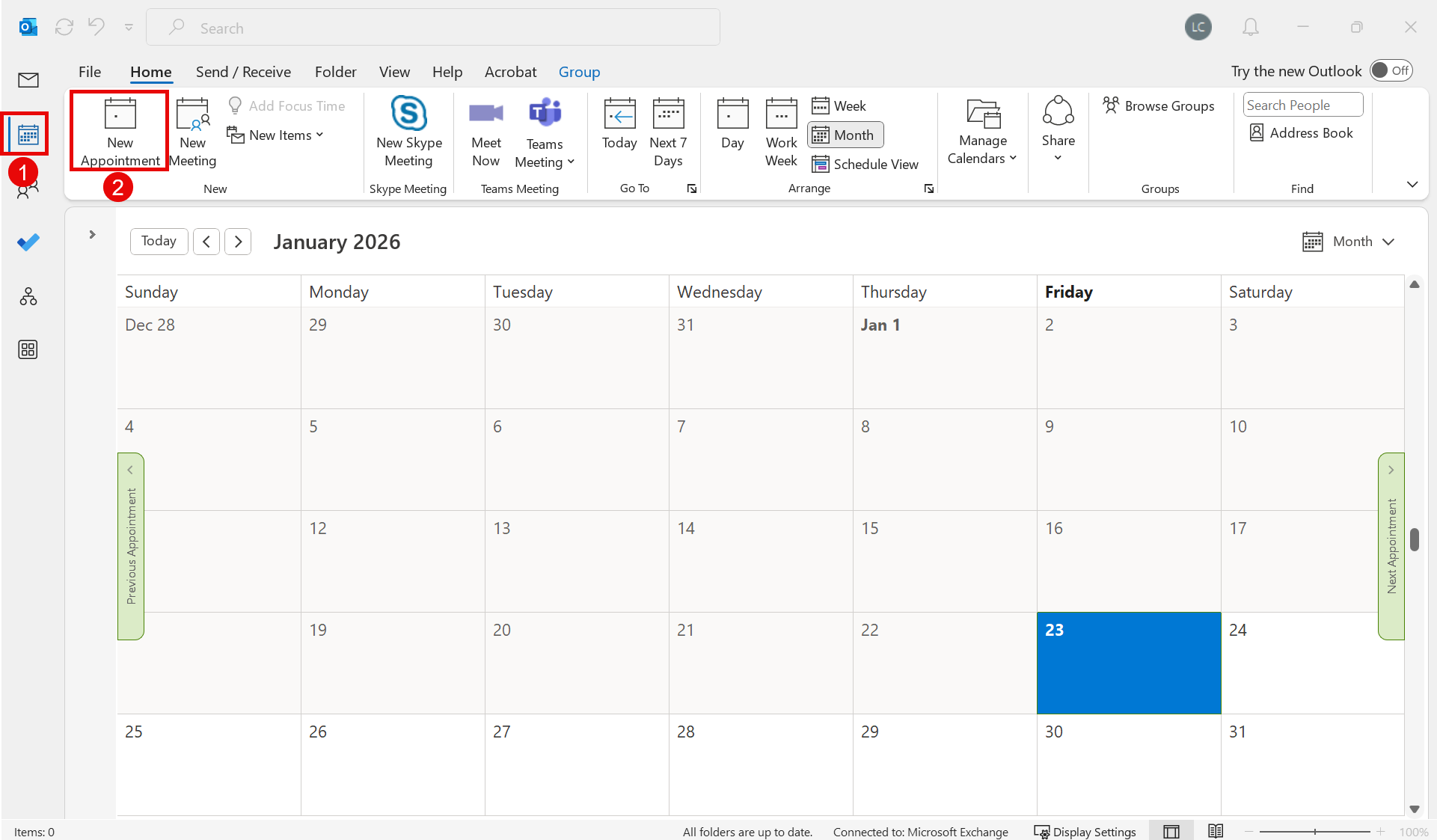The image size is (1437, 840).
Task: Open the Month view dropdown above calendar
Action: pos(1349,242)
